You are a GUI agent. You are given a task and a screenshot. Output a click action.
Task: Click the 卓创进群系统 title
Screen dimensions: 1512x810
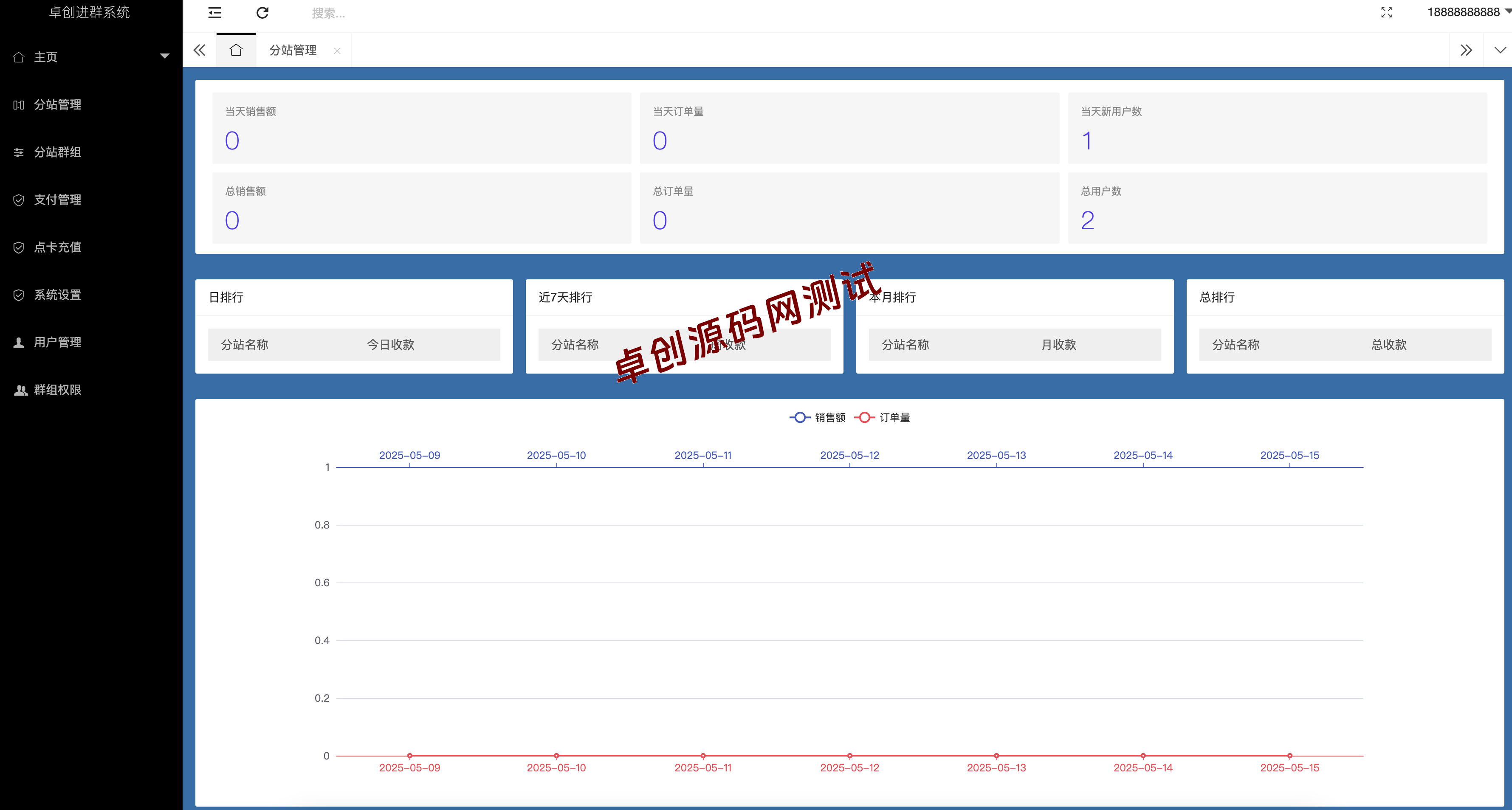[89, 12]
